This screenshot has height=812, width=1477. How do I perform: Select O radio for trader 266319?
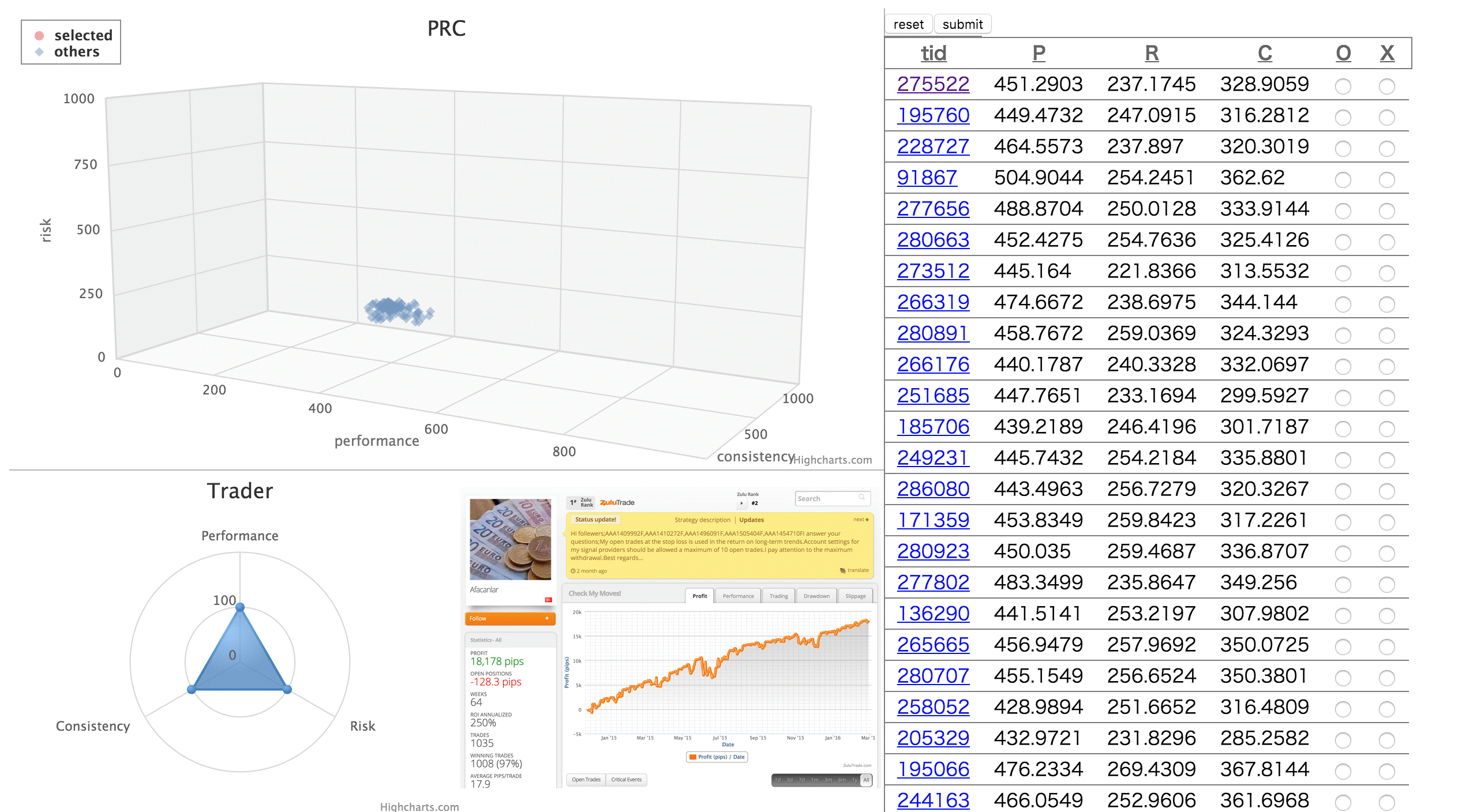click(1343, 304)
